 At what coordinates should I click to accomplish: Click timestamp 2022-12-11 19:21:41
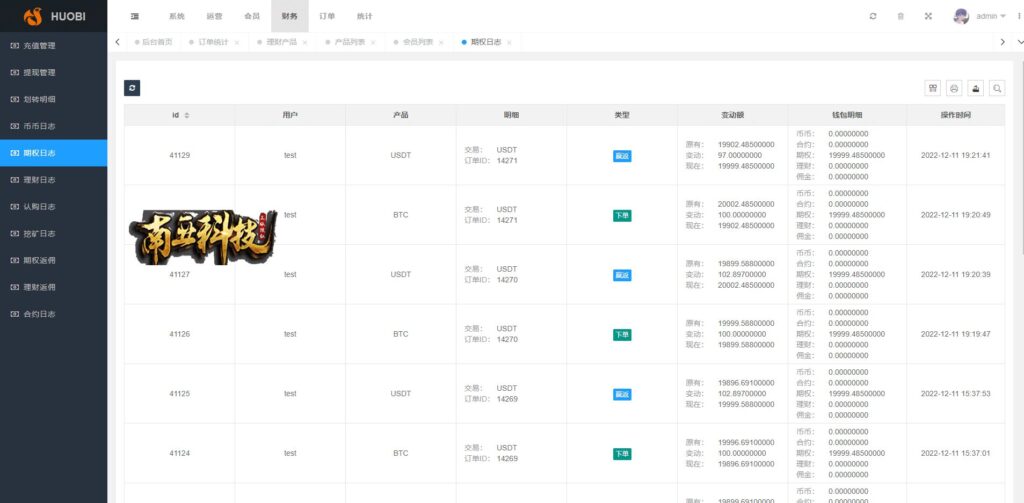[x=955, y=155]
